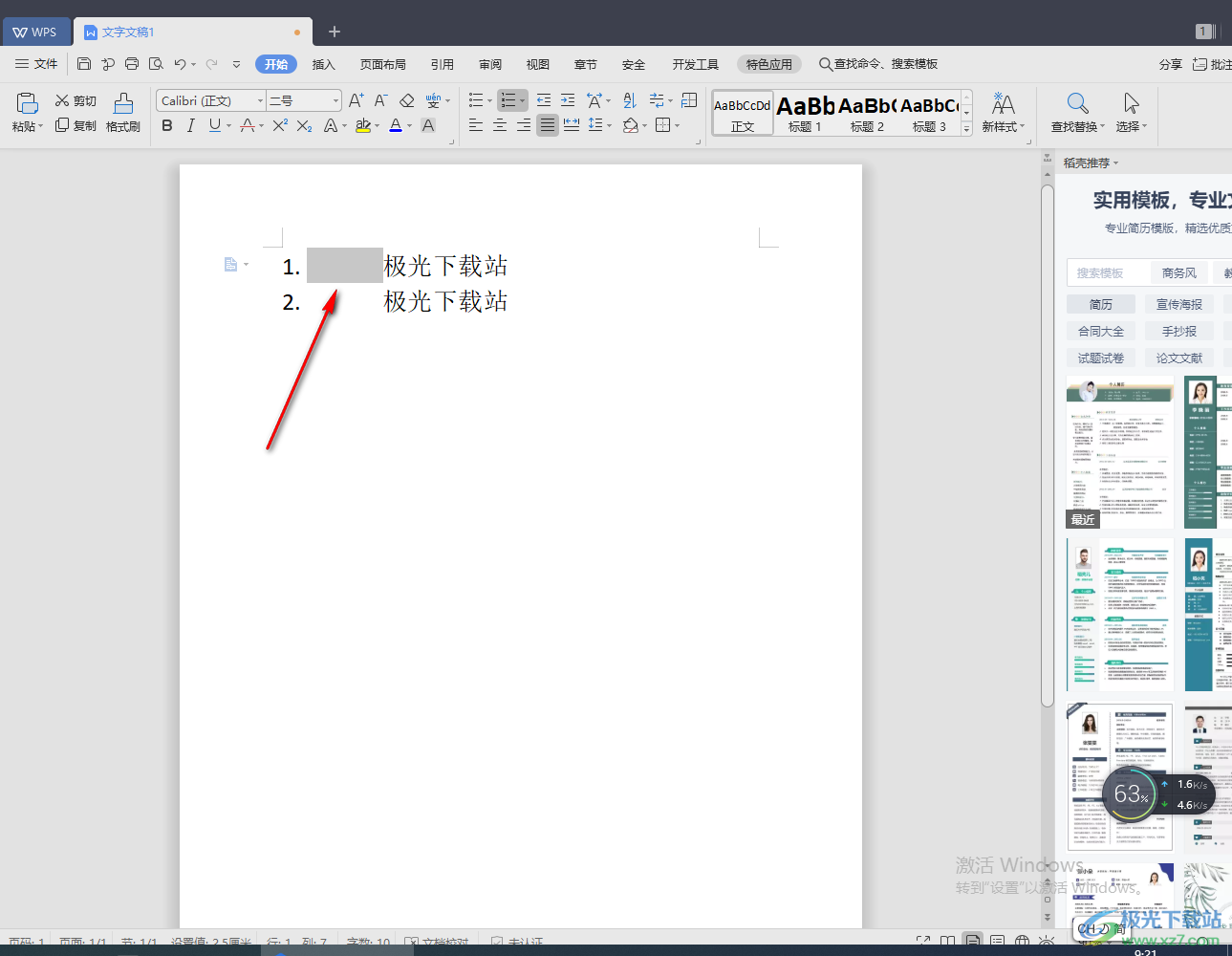Click the 分享 button
The height and width of the screenshot is (956, 1232).
[x=1171, y=64]
